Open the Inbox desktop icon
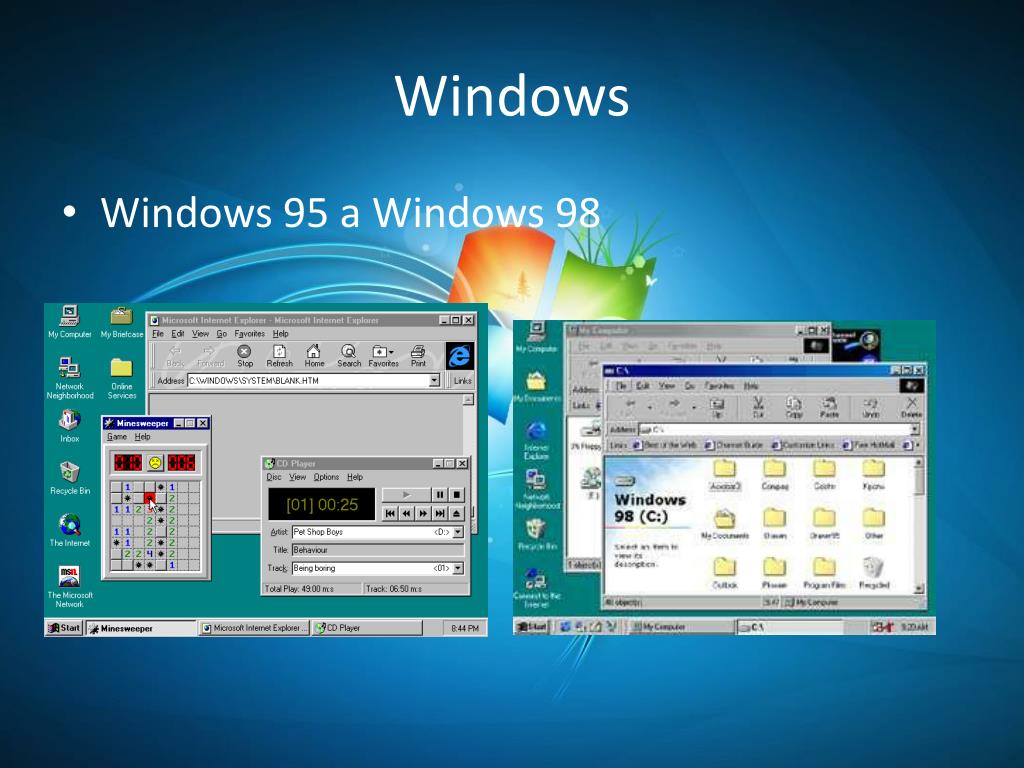This screenshot has width=1024, height=768. pyautogui.click(x=70, y=426)
